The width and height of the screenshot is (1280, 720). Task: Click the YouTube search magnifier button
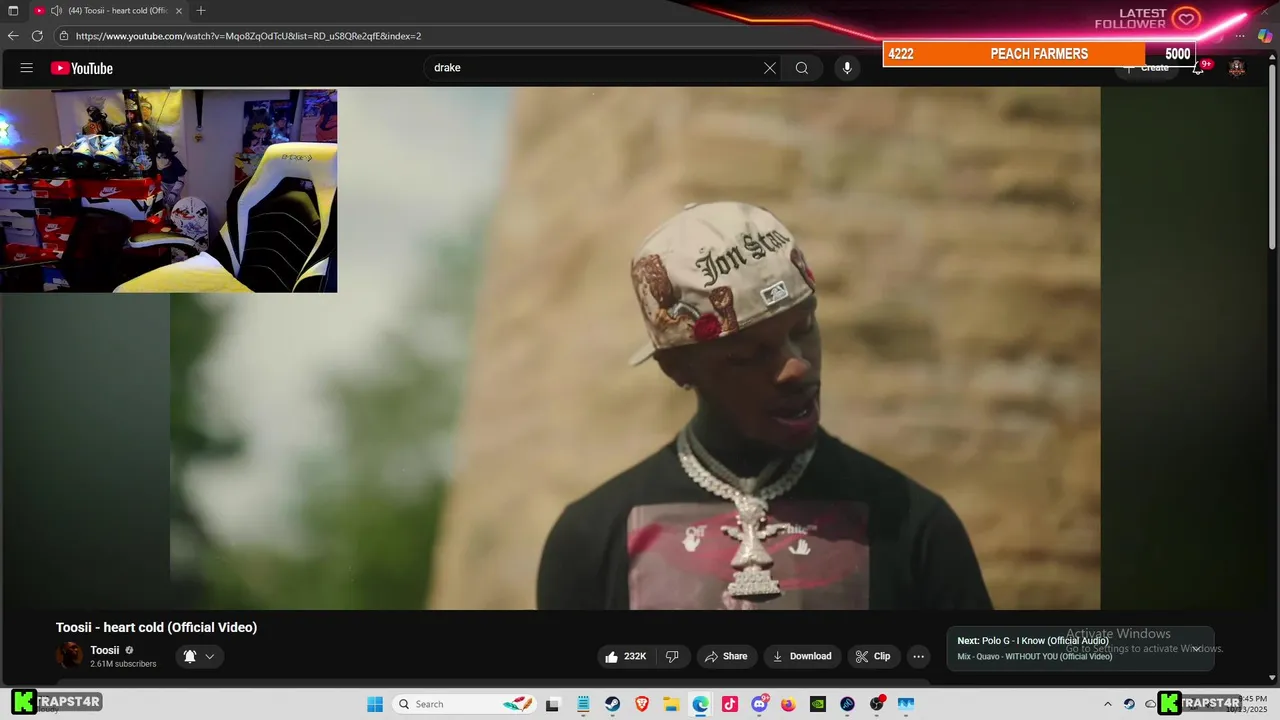point(802,68)
